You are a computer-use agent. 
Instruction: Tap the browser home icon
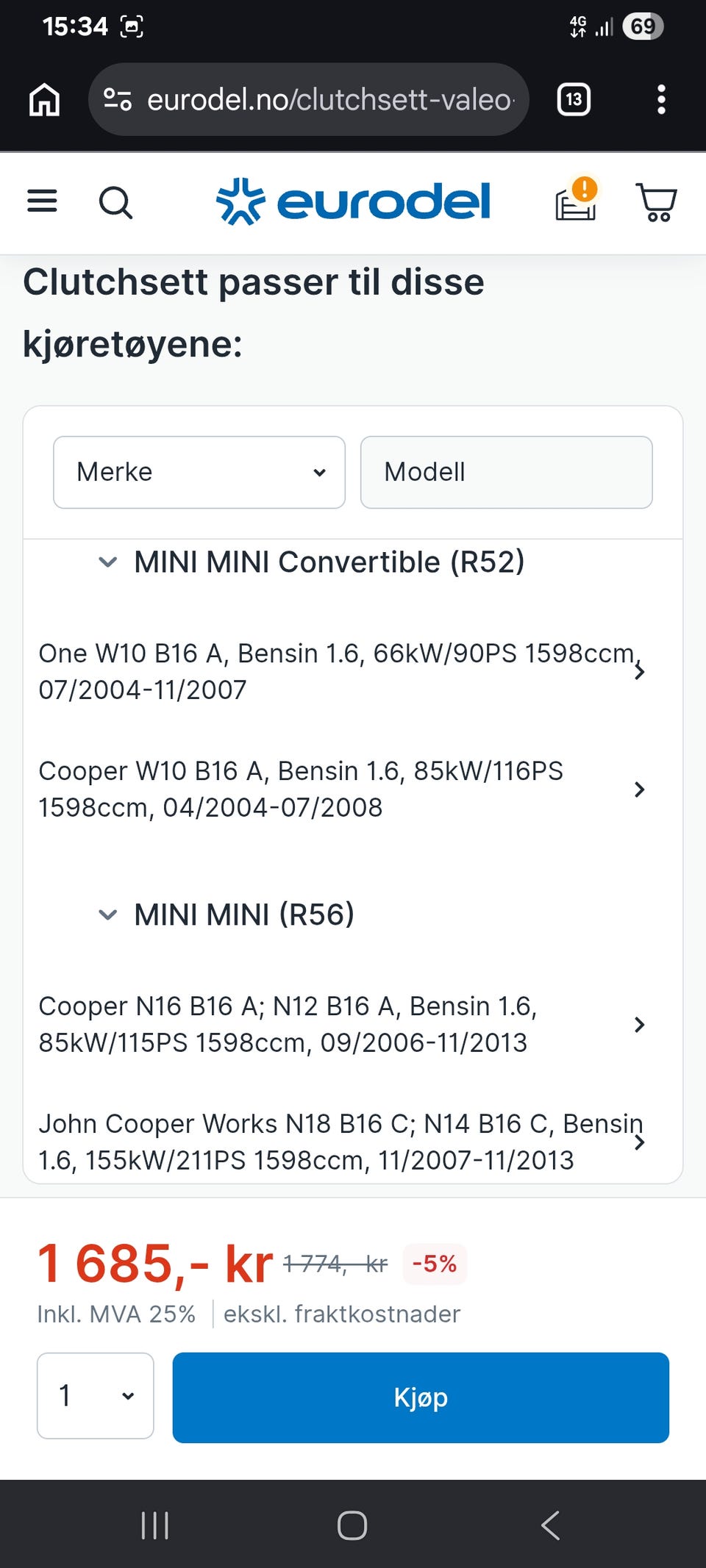[x=44, y=99]
